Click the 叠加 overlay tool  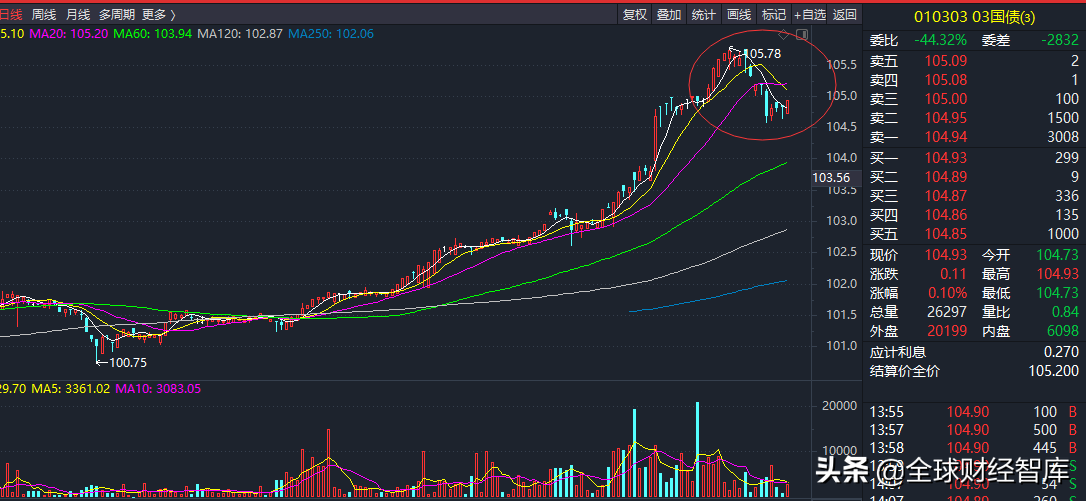(668, 14)
